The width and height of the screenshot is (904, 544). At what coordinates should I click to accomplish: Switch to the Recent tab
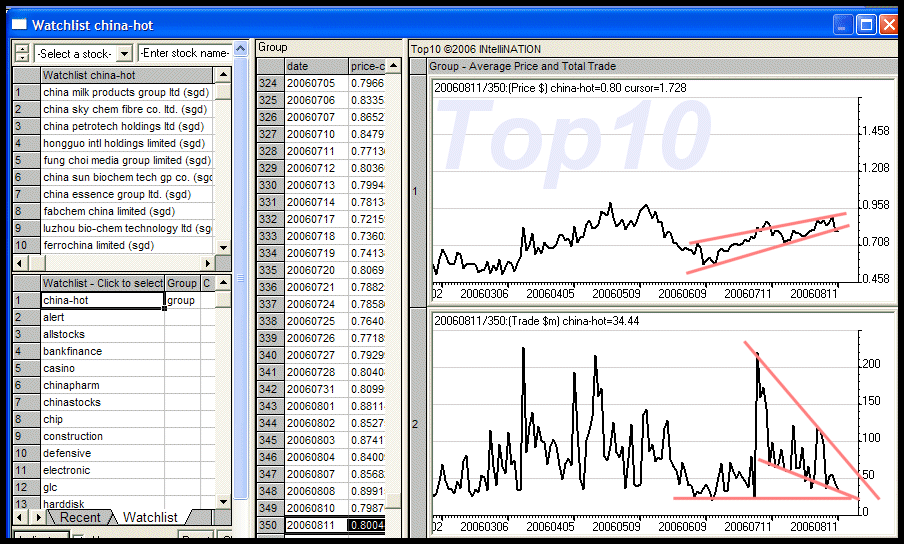80,517
